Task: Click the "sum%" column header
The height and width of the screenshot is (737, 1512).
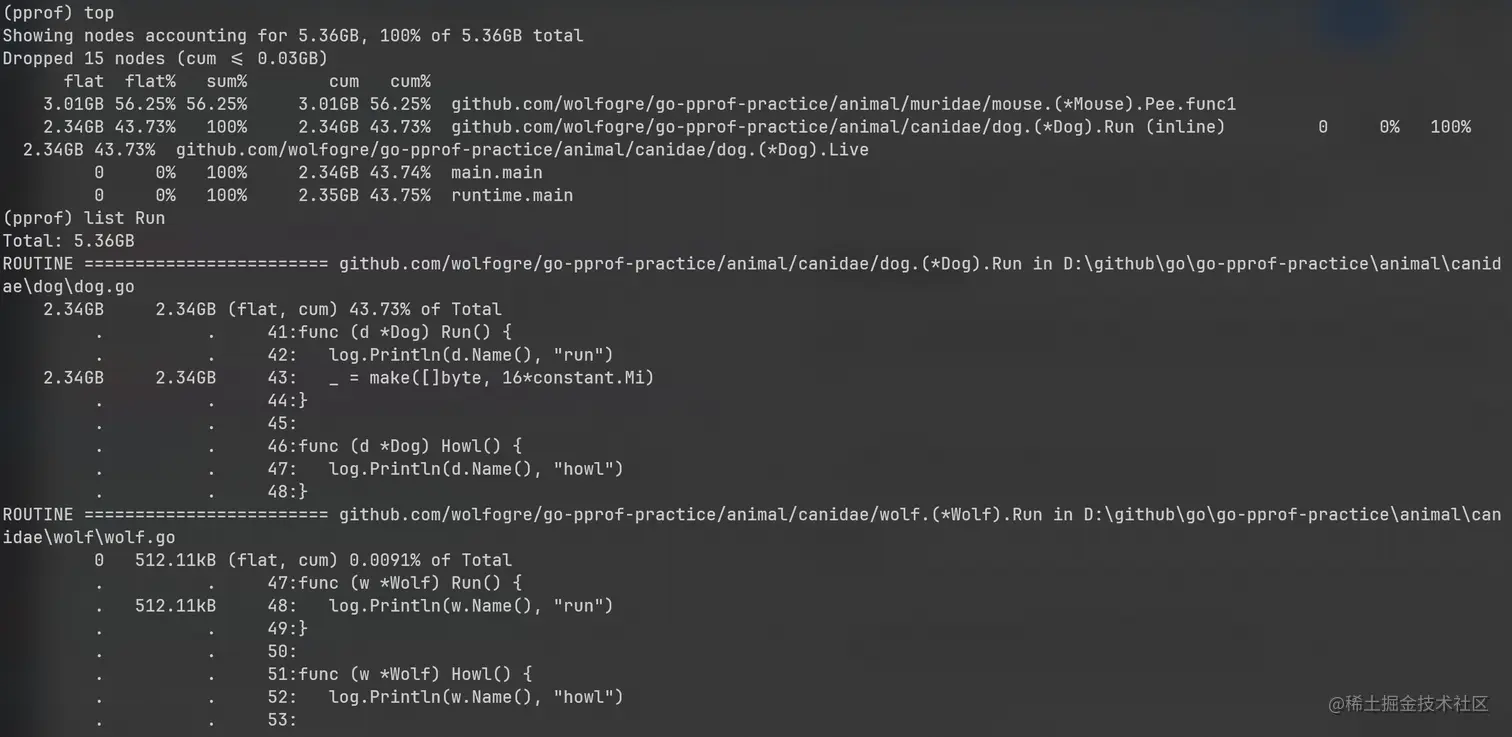Action: point(226,81)
